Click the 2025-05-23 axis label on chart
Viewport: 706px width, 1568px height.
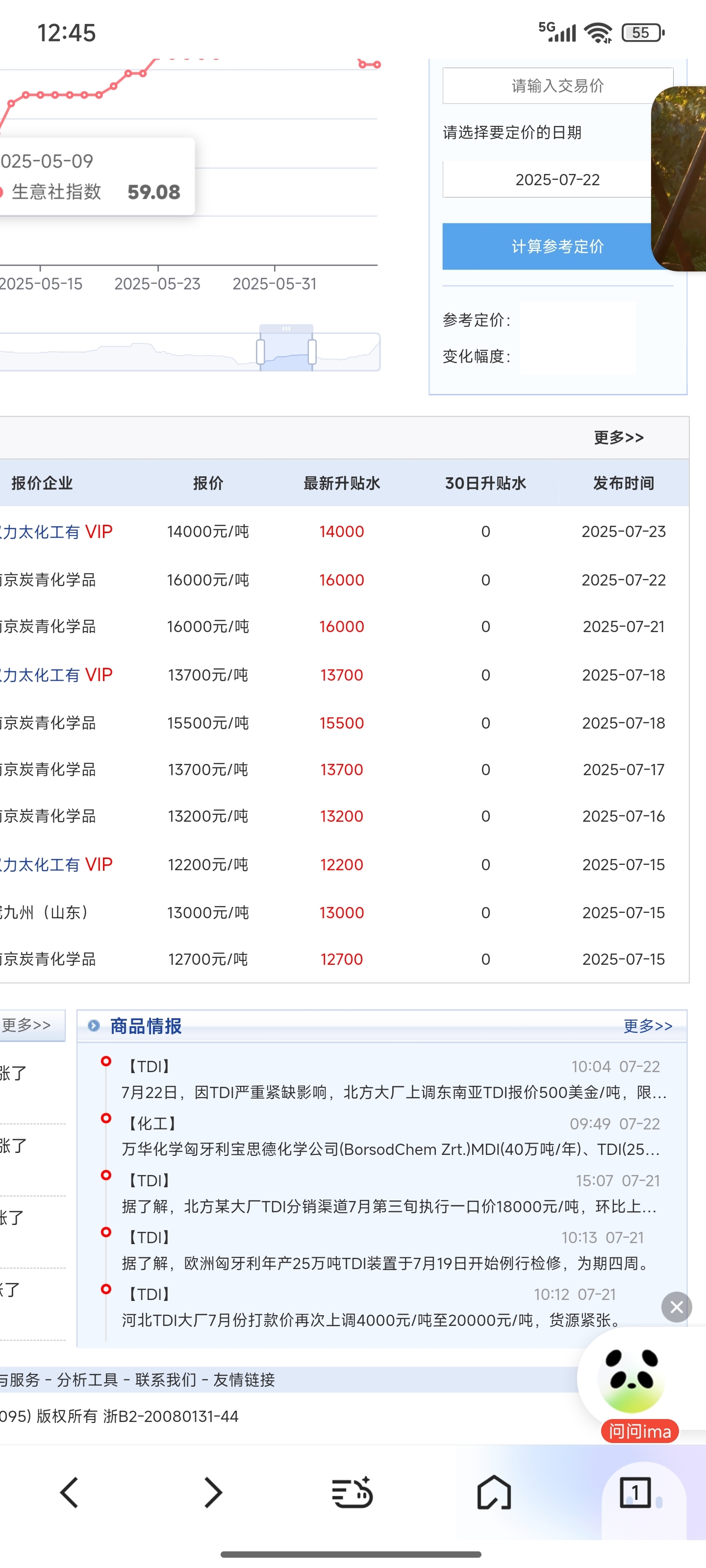(x=157, y=284)
